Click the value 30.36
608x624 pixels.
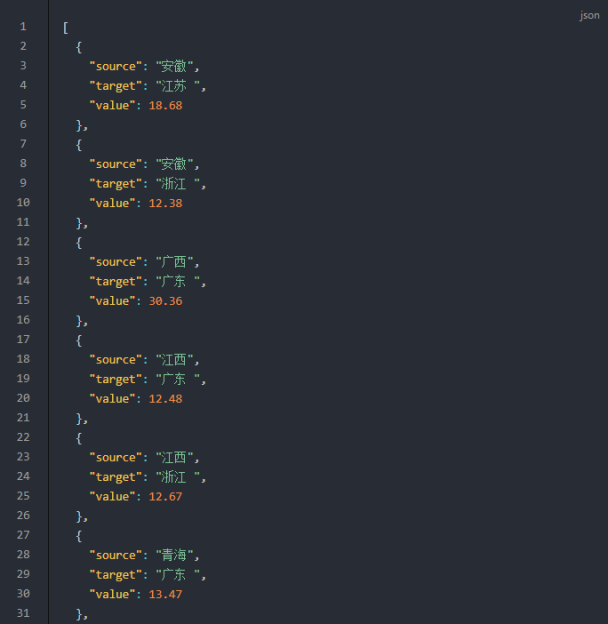(x=166, y=301)
